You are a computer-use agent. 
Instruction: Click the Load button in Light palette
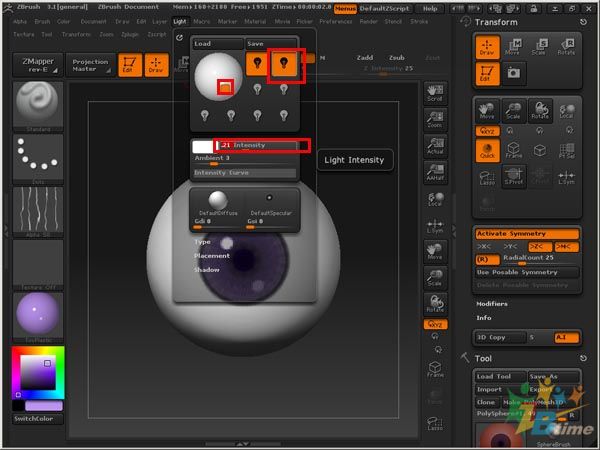217,44
